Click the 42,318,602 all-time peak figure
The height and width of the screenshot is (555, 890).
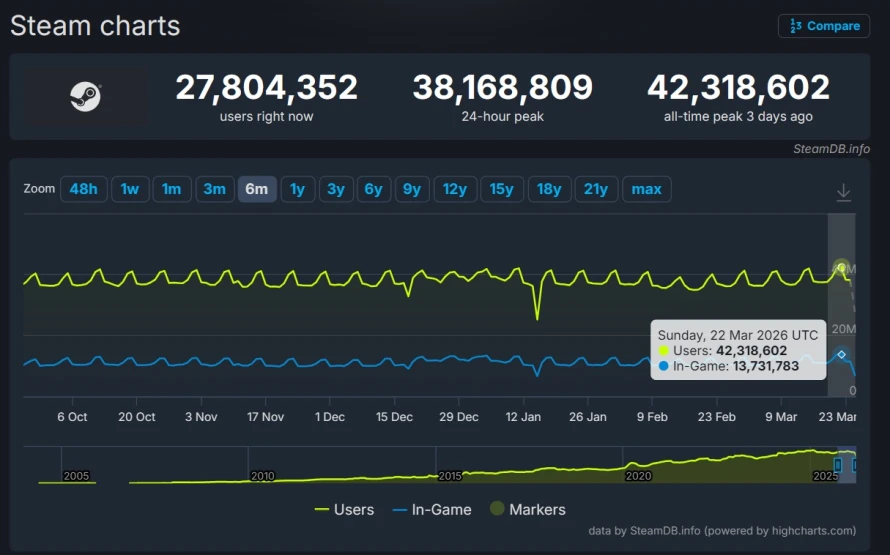click(x=738, y=87)
